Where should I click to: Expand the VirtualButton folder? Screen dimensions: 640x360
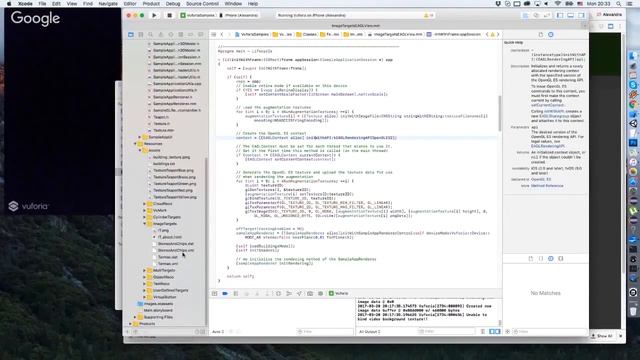tap(144, 297)
